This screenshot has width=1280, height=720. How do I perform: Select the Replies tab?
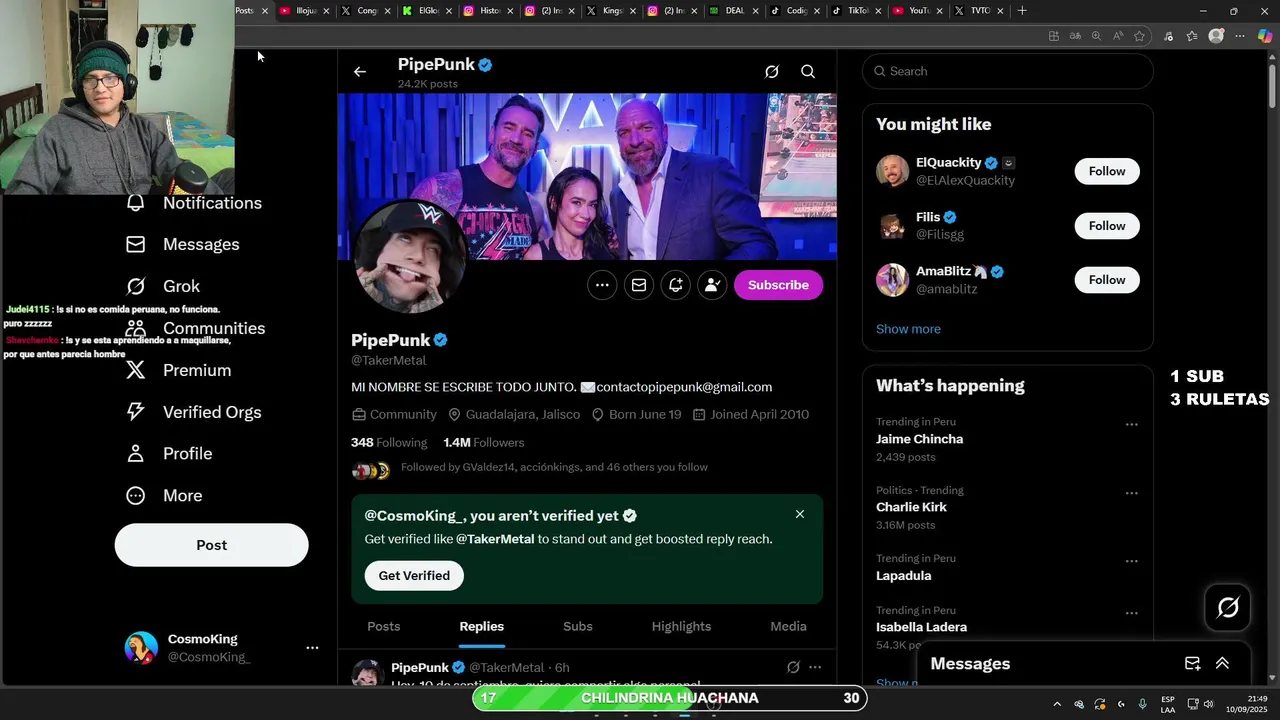coord(481,626)
